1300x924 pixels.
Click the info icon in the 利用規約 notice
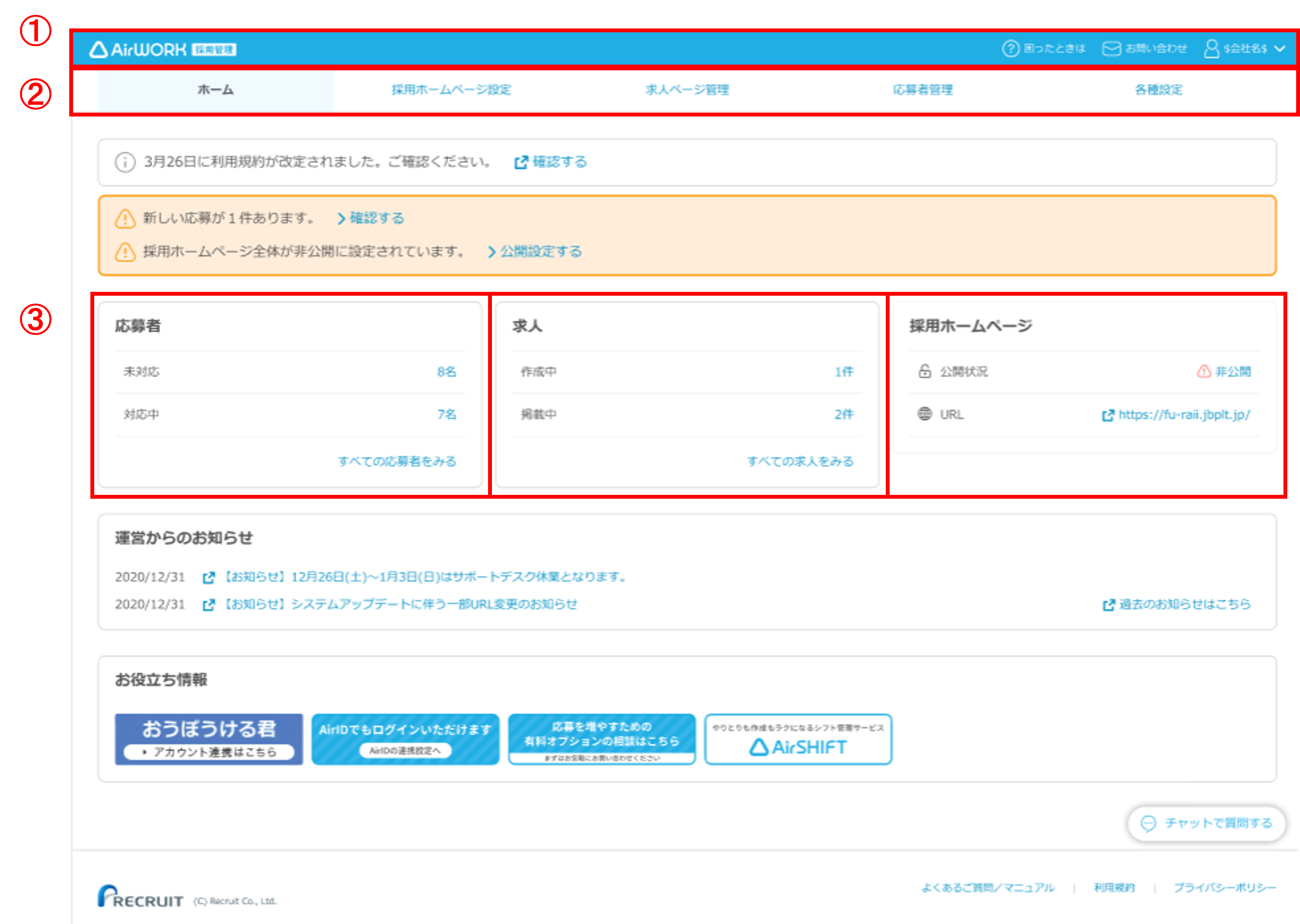pos(125,162)
